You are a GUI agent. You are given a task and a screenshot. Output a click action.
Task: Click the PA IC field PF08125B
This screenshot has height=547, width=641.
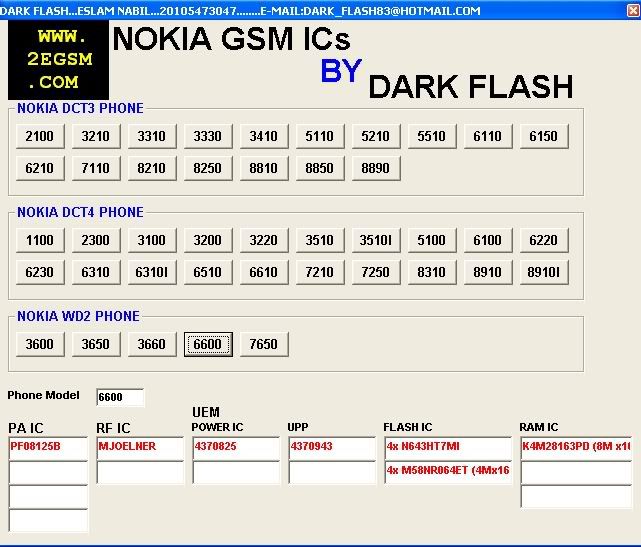(x=48, y=448)
